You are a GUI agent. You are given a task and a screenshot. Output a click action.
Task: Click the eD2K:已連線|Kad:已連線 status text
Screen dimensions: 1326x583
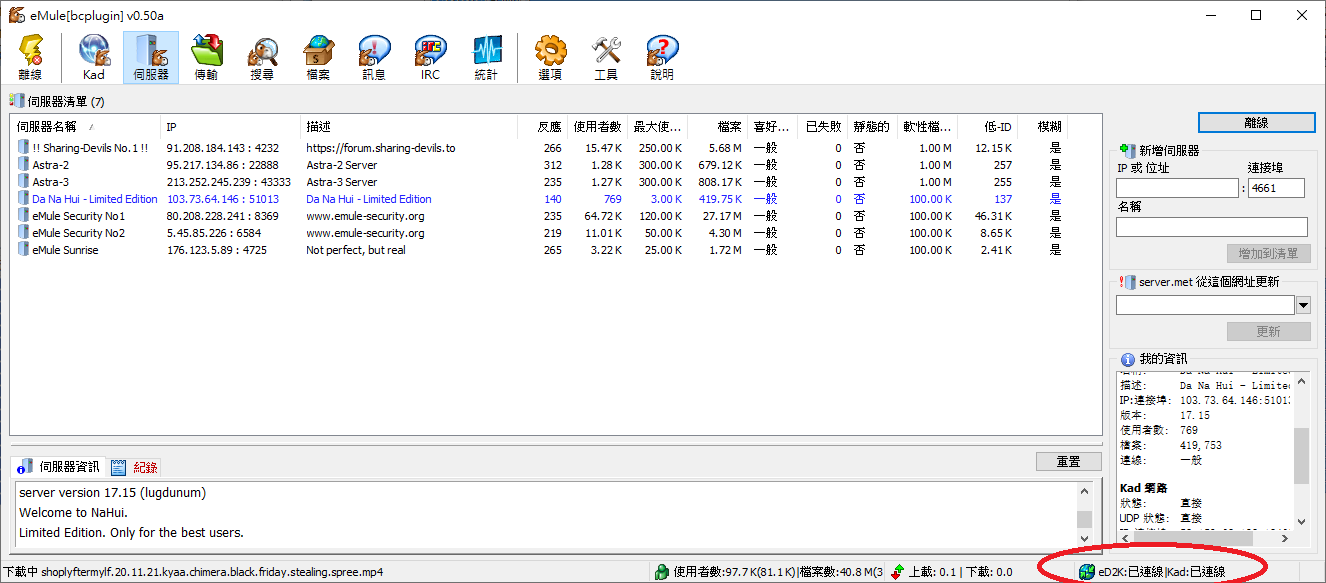point(1162,572)
